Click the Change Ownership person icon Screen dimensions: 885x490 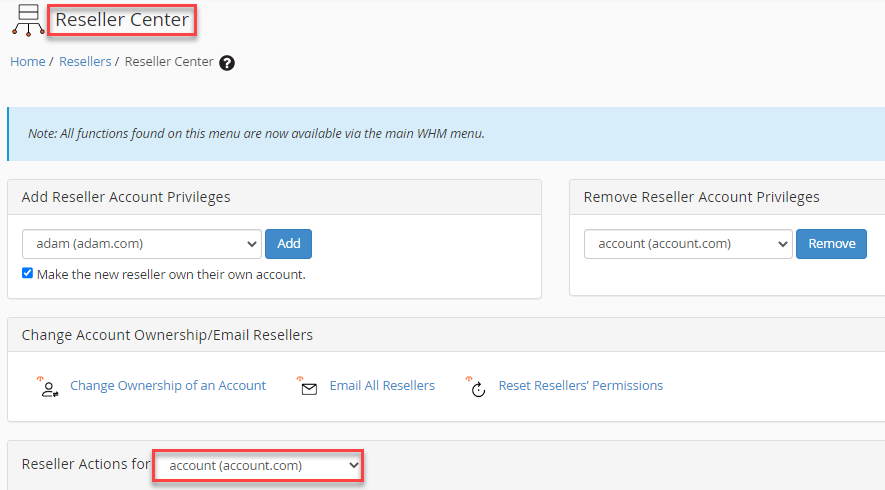pos(48,387)
